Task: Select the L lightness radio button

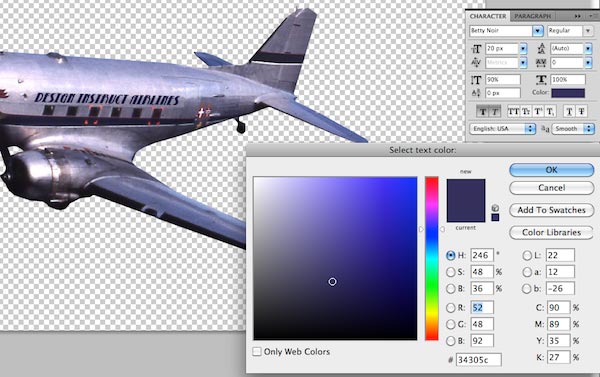Action: click(527, 255)
